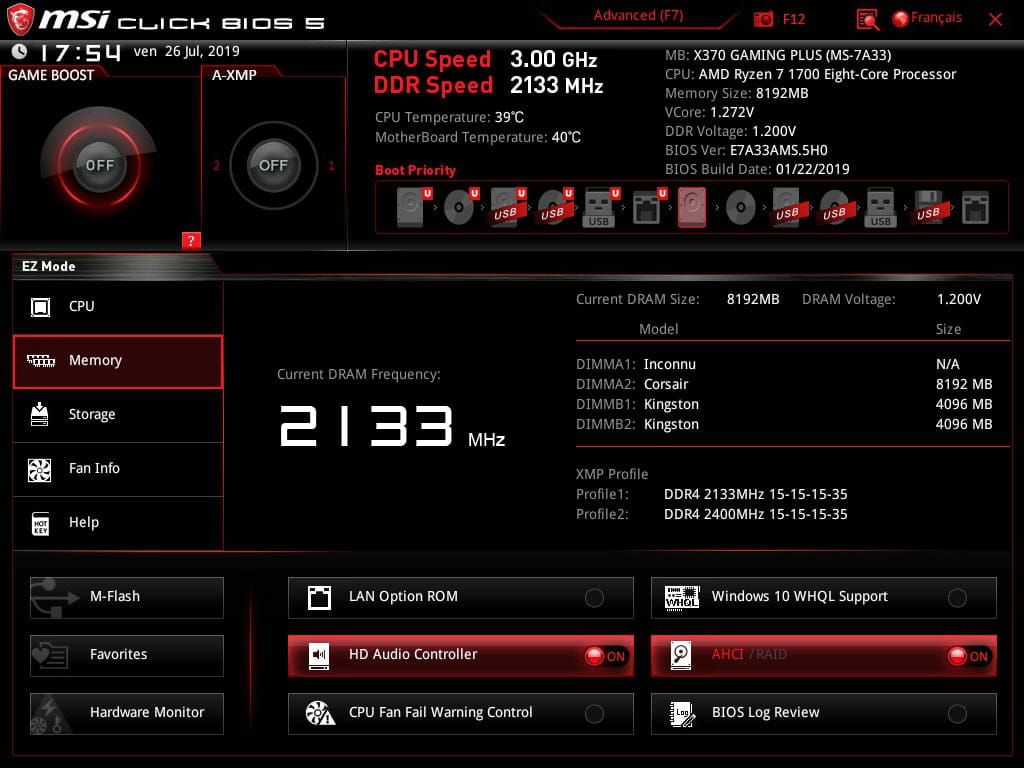Show the Fan Info panel
The image size is (1024, 768).
tap(118, 469)
